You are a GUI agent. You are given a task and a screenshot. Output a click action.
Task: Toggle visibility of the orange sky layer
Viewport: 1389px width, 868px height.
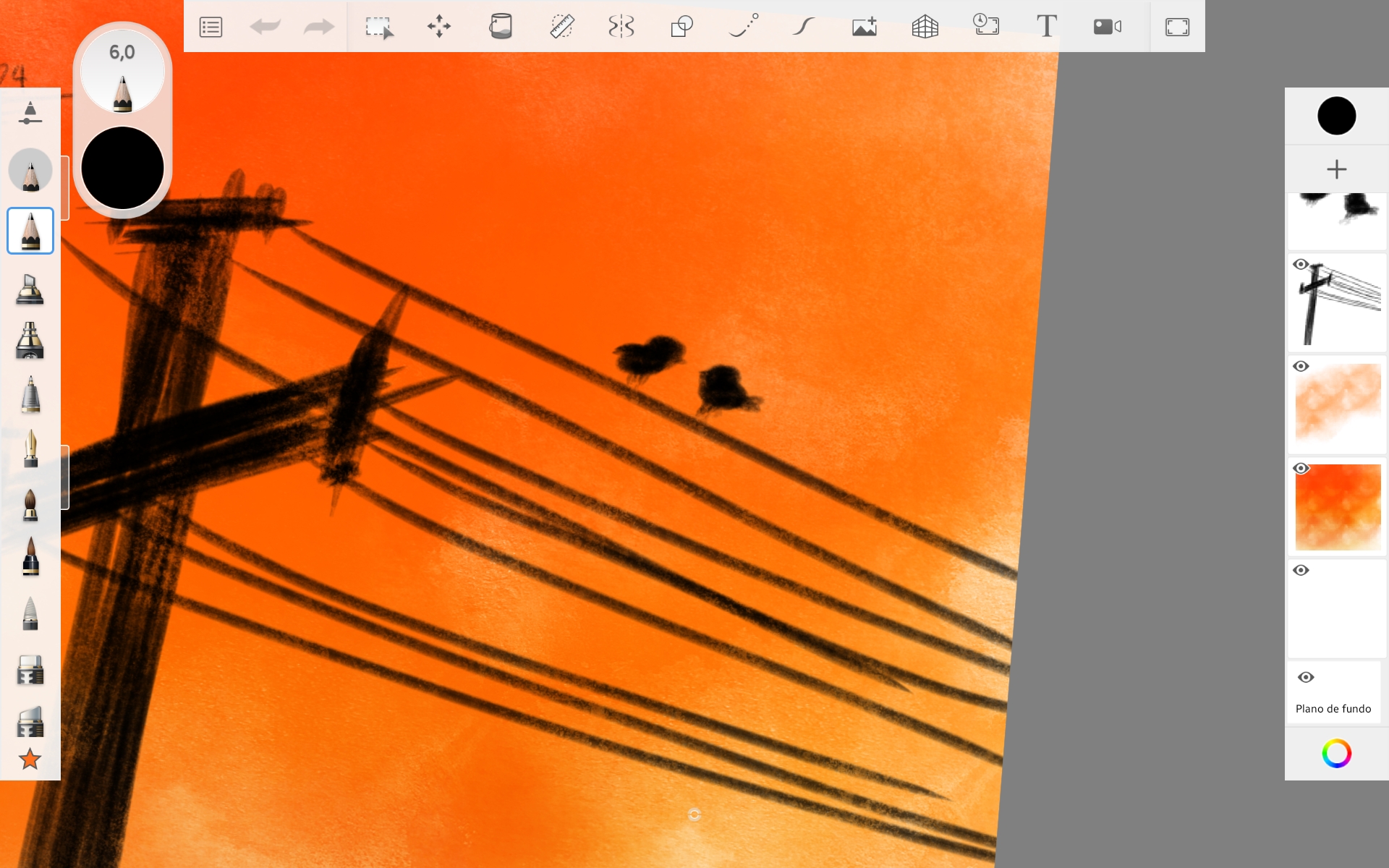1301,469
